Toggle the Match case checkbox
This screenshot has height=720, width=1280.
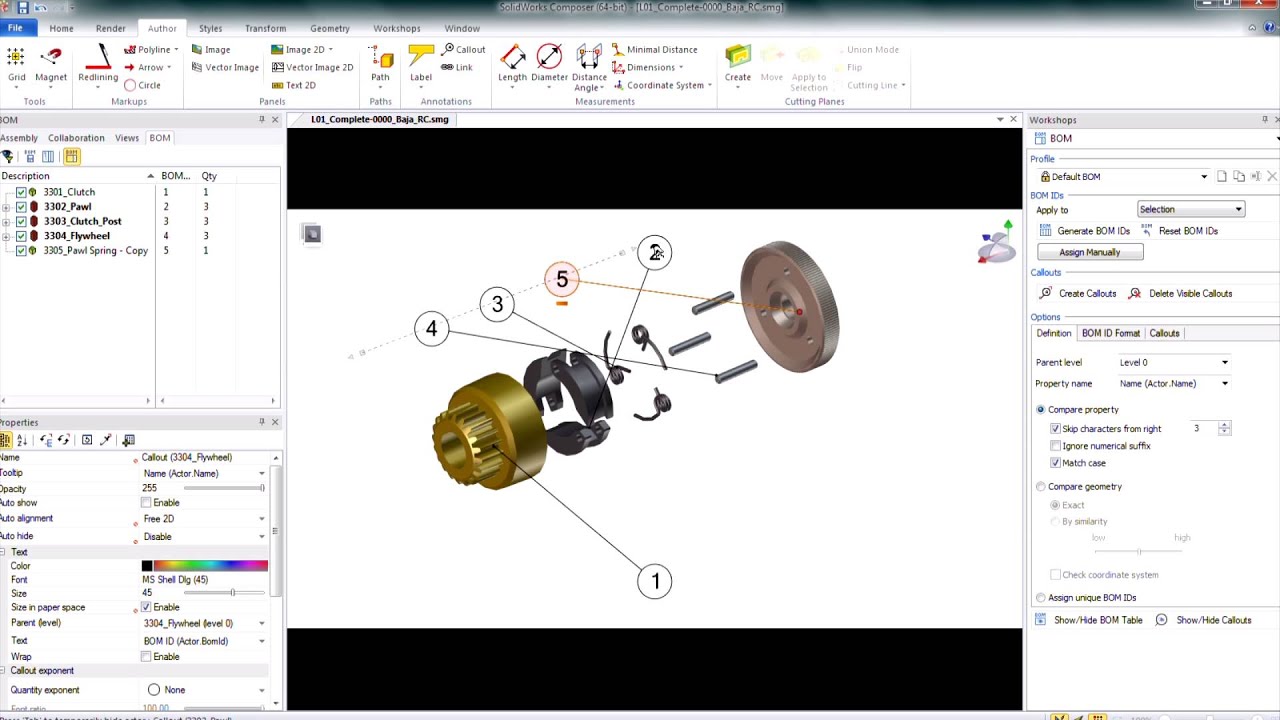pos(1055,463)
